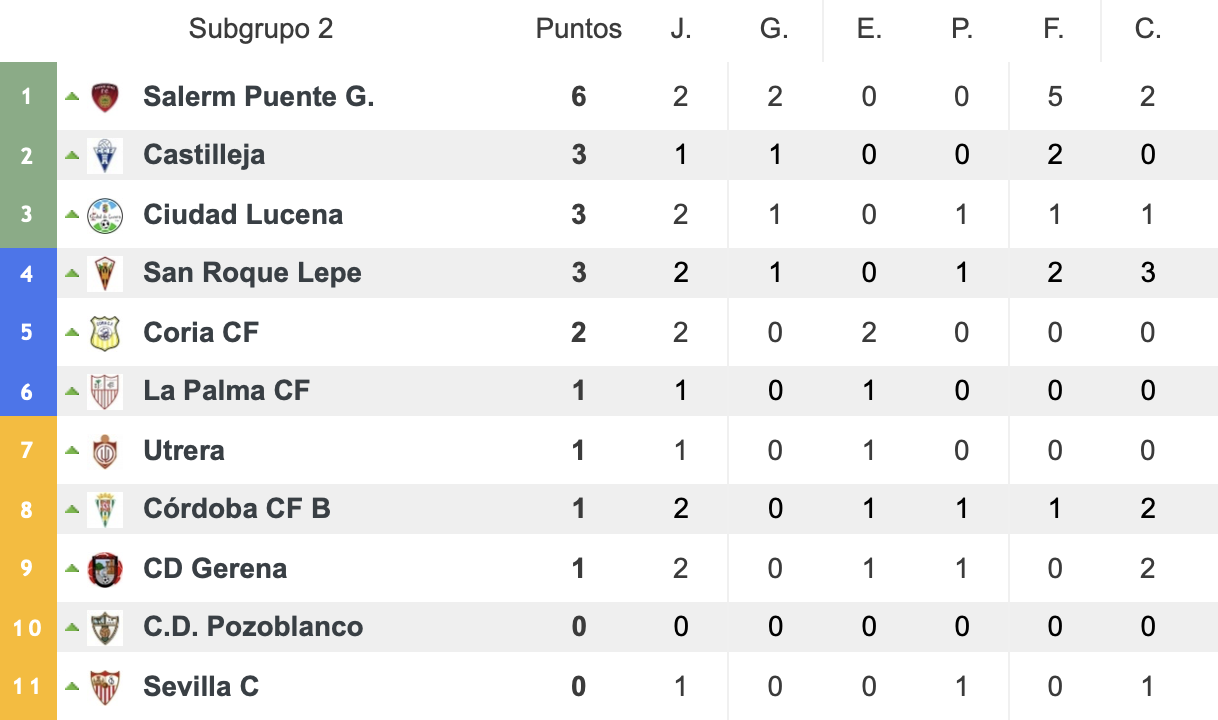Click the Sevilla C team crest
1218x720 pixels.
click(104, 687)
